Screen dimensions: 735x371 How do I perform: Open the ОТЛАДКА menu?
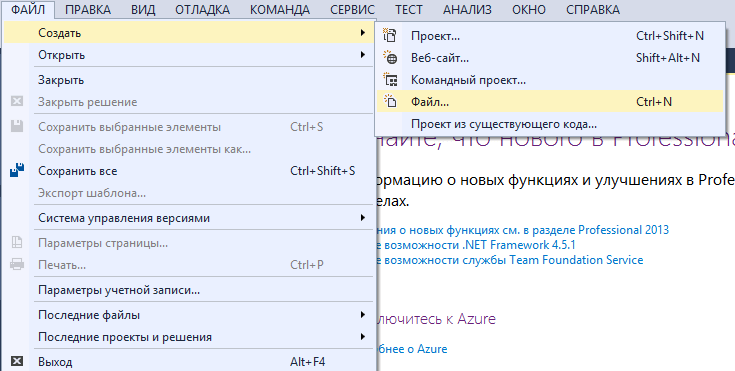[202, 9]
